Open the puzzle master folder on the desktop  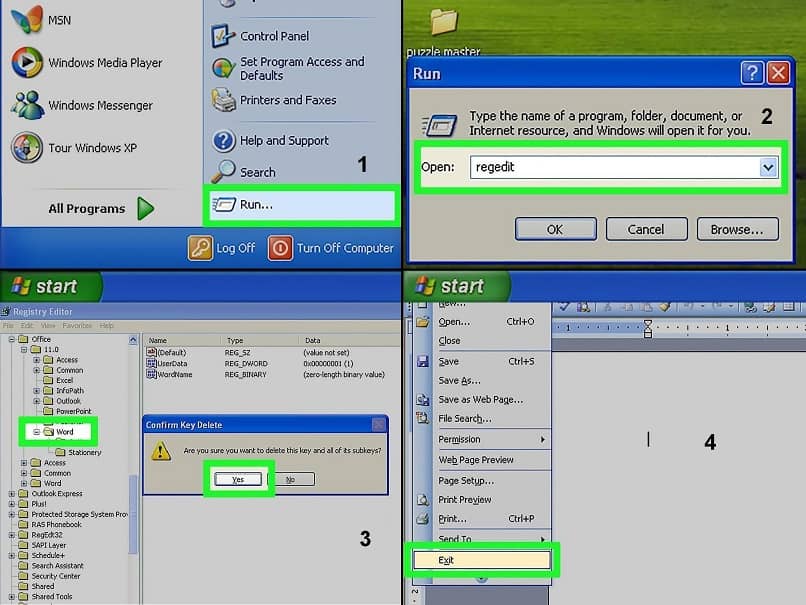point(443,20)
